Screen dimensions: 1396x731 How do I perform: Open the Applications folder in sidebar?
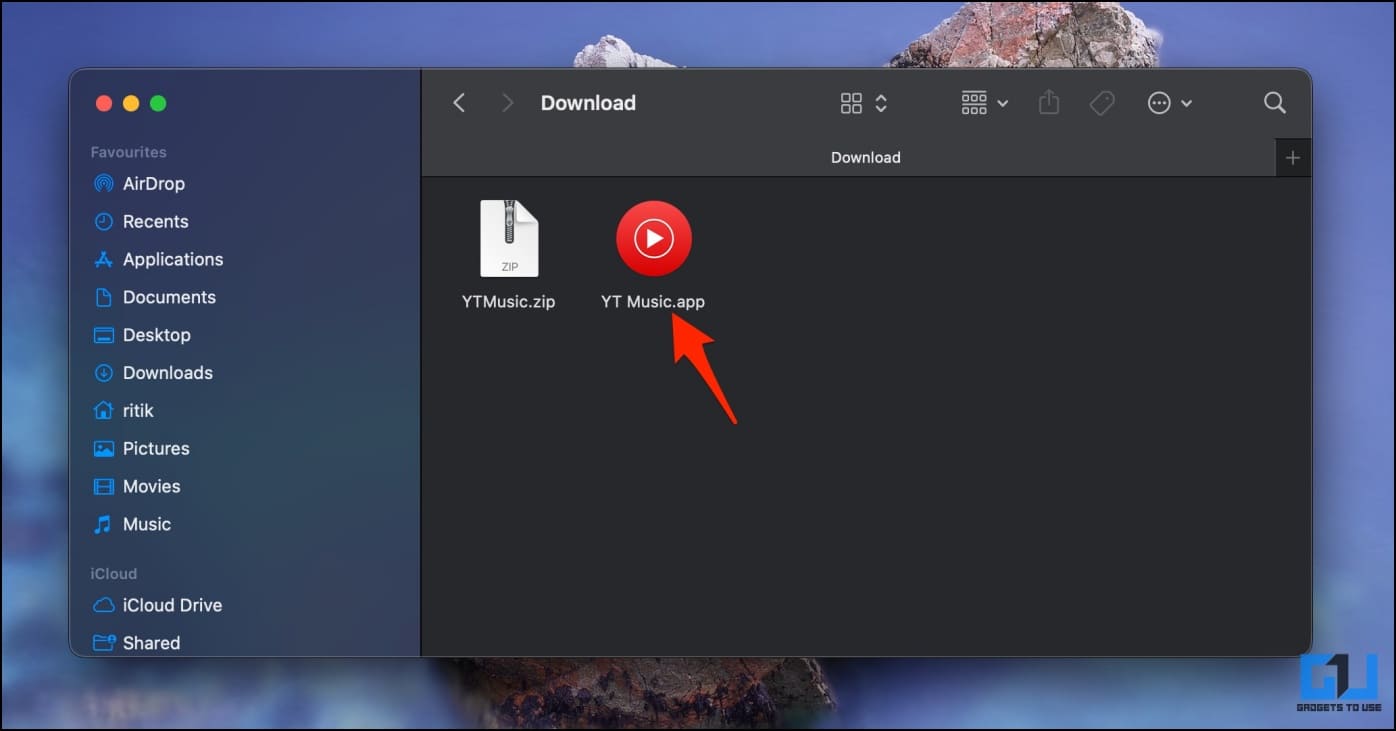pos(158,260)
